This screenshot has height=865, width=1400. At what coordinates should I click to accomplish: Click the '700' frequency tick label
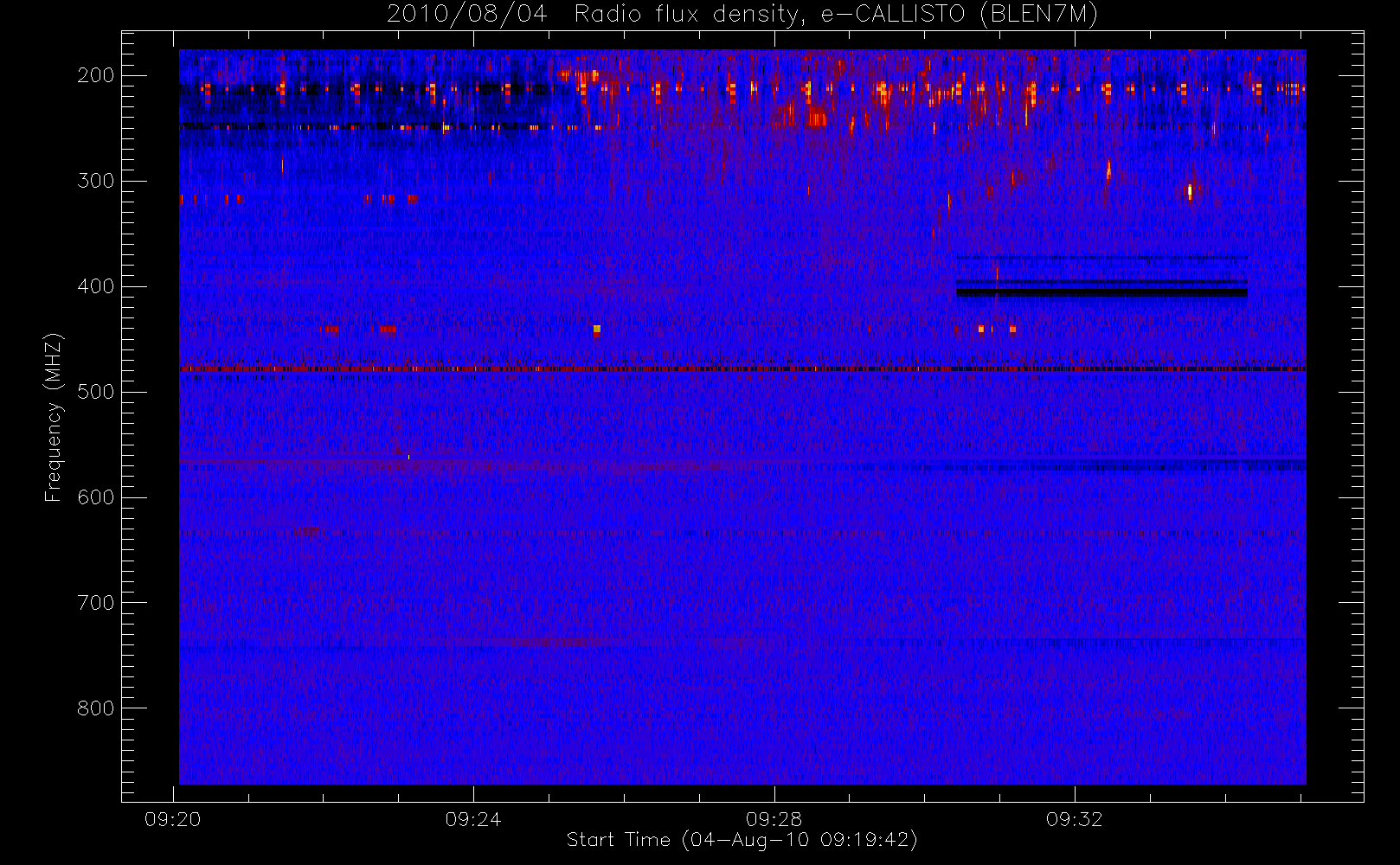tap(96, 603)
